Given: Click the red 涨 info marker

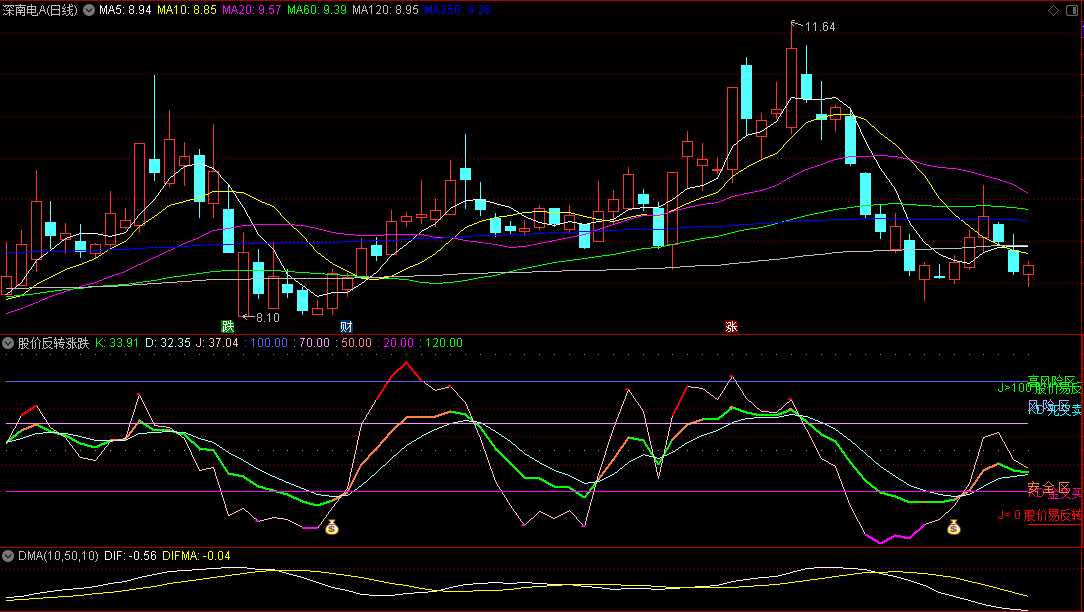Looking at the screenshot, I should [x=731, y=326].
